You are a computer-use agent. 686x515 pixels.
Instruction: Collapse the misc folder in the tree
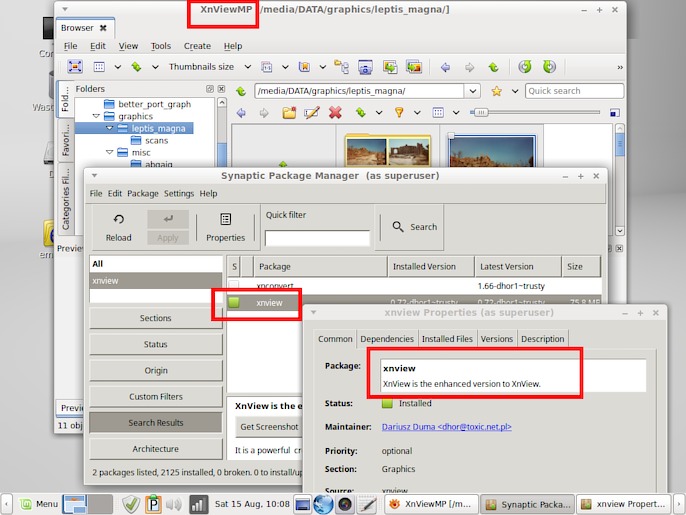click(x=109, y=152)
